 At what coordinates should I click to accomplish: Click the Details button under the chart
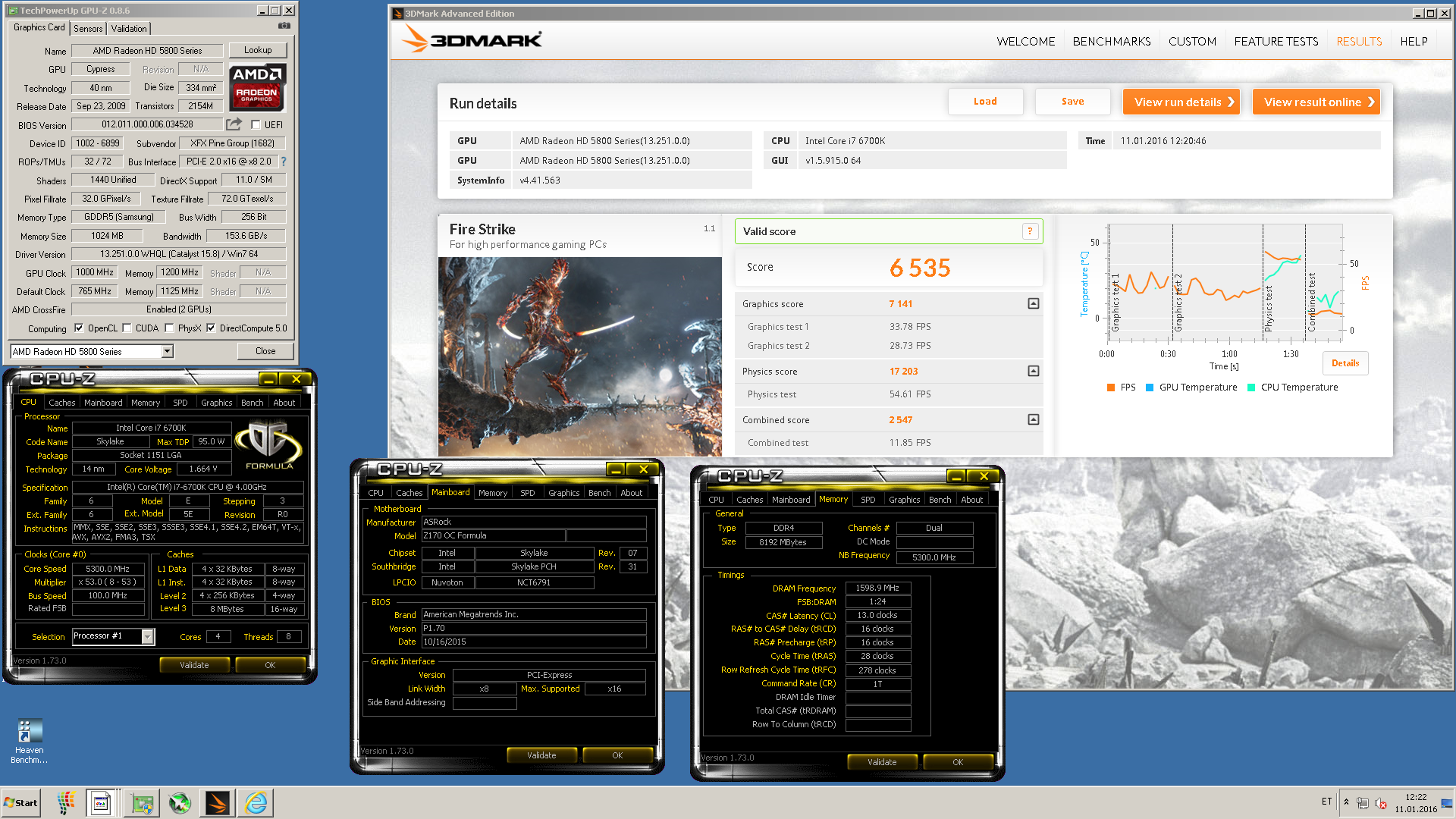click(1345, 363)
